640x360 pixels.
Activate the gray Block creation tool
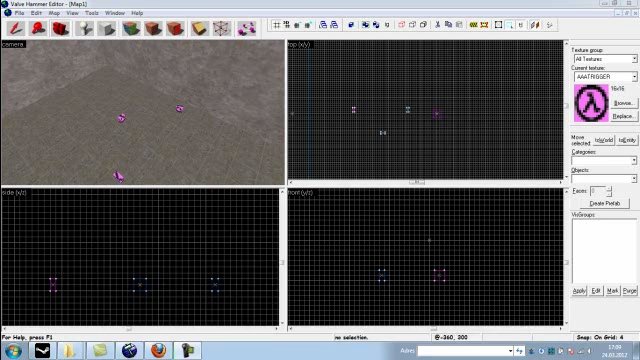pyautogui.click(x=107, y=29)
